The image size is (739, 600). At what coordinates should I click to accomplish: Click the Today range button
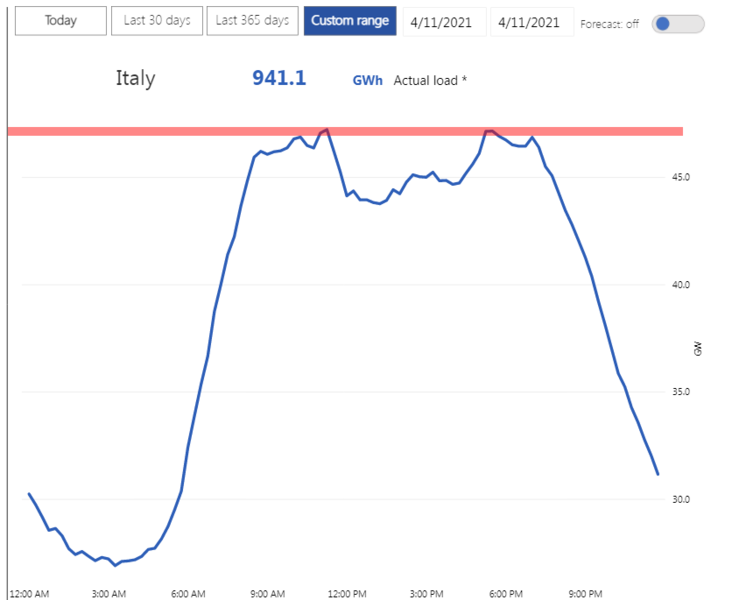[x=61, y=20]
